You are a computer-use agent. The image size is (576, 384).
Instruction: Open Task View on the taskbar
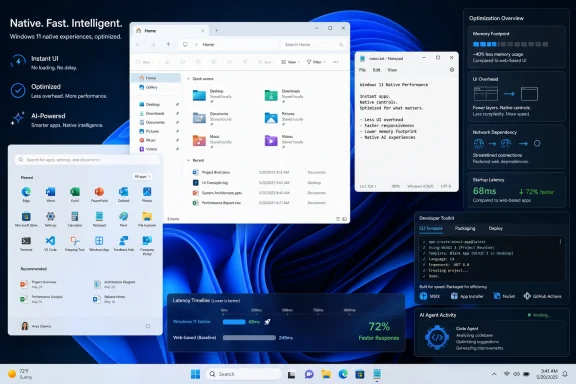pos(291,374)
